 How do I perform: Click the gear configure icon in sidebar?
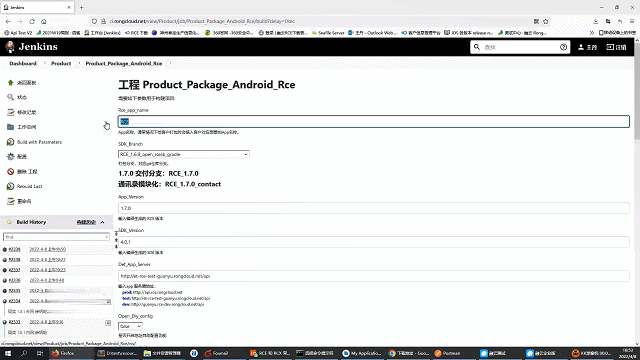tap(11, 156)
